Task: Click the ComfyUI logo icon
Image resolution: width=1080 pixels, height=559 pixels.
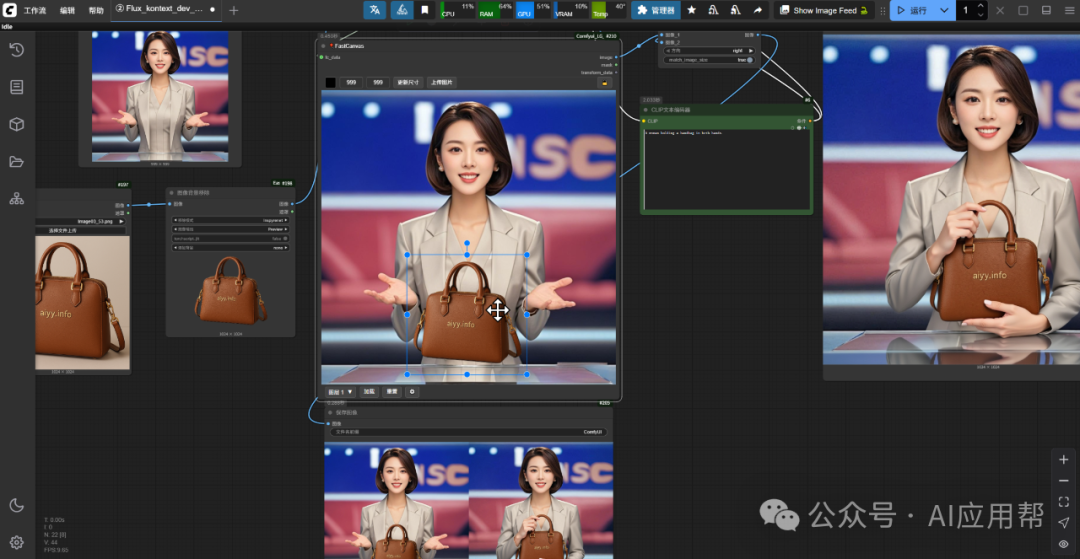Action: (10, 10)
